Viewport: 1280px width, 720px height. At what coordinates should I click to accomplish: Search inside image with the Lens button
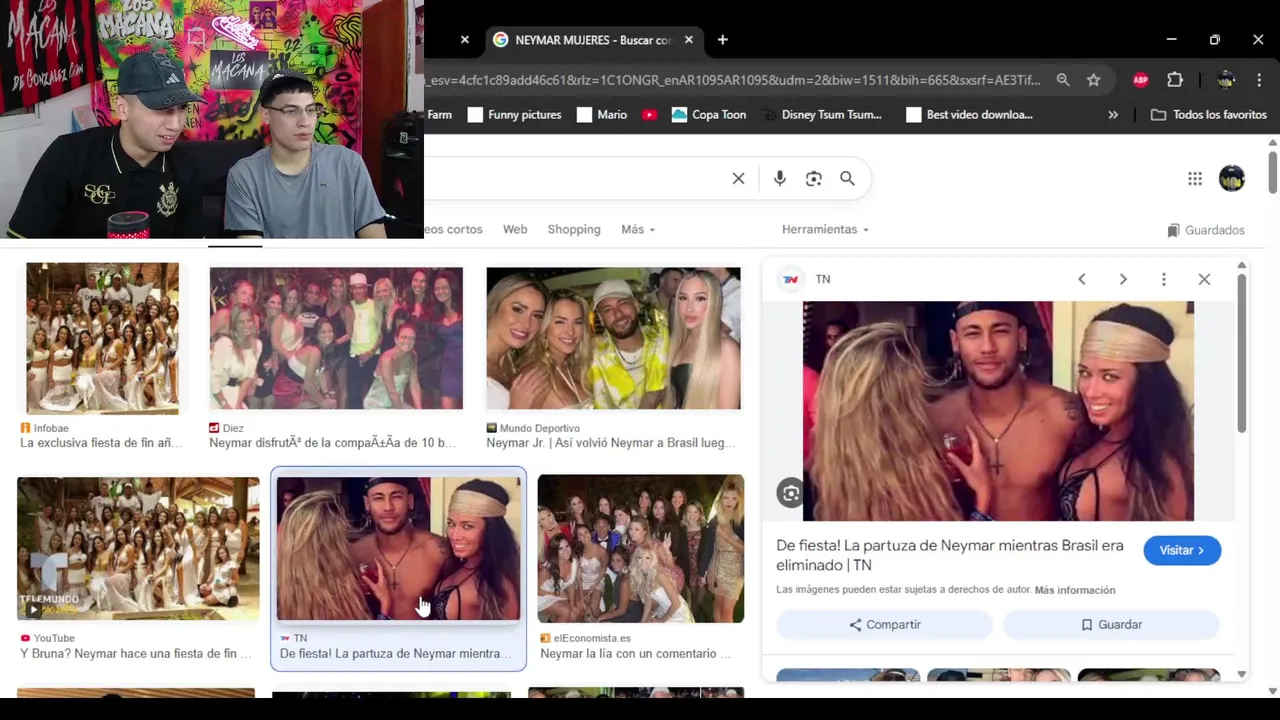coord(791,493)
